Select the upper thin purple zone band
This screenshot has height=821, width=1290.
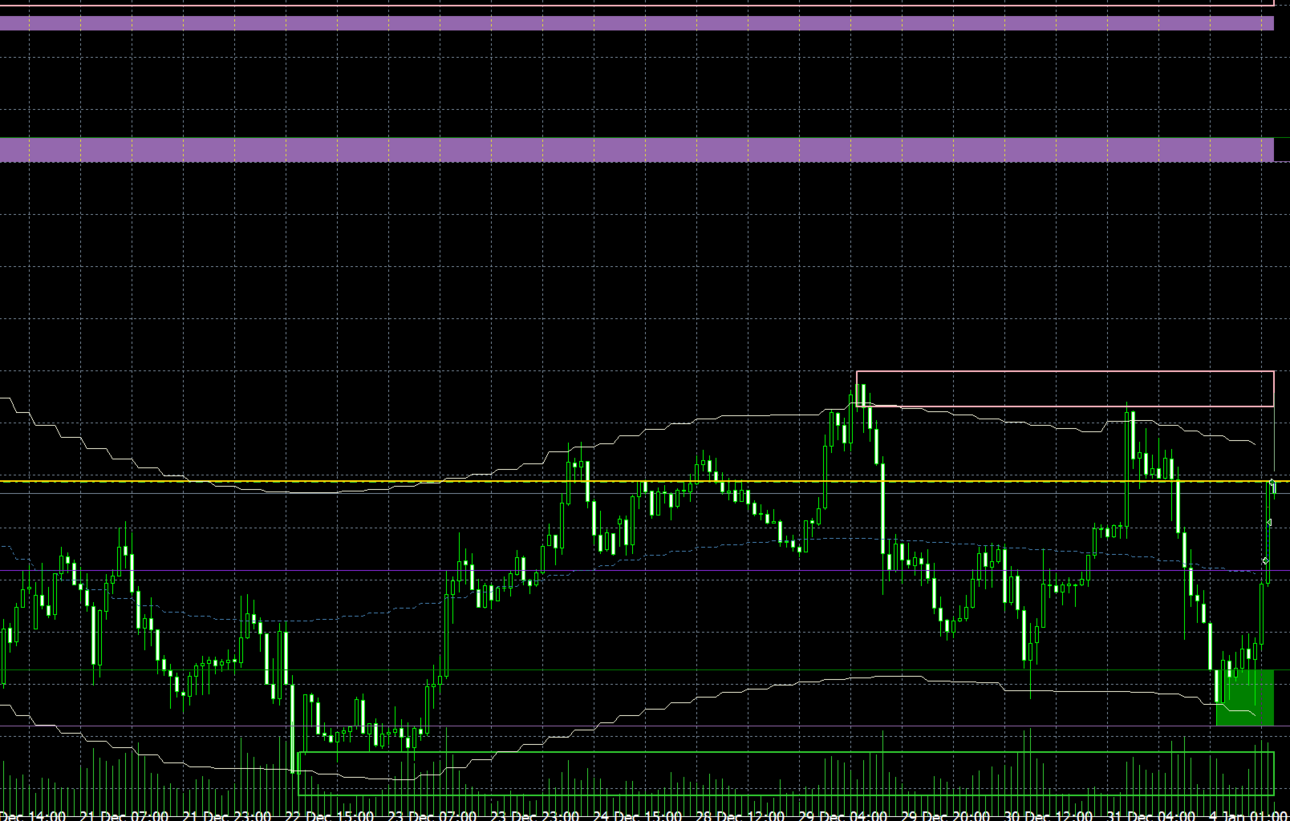(637, 23)
